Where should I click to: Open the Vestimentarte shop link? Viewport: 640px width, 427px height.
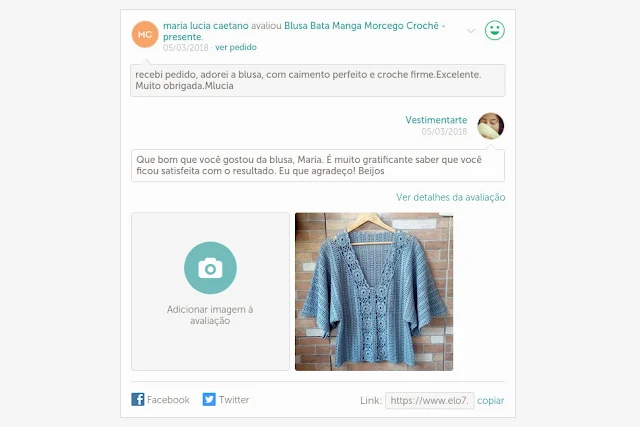point(436,120)
